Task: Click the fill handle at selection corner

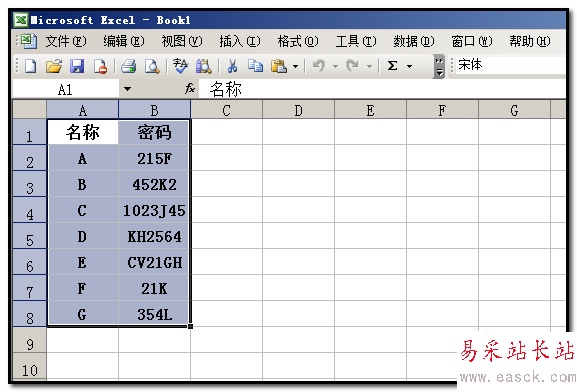Action: tap(190, 326)
